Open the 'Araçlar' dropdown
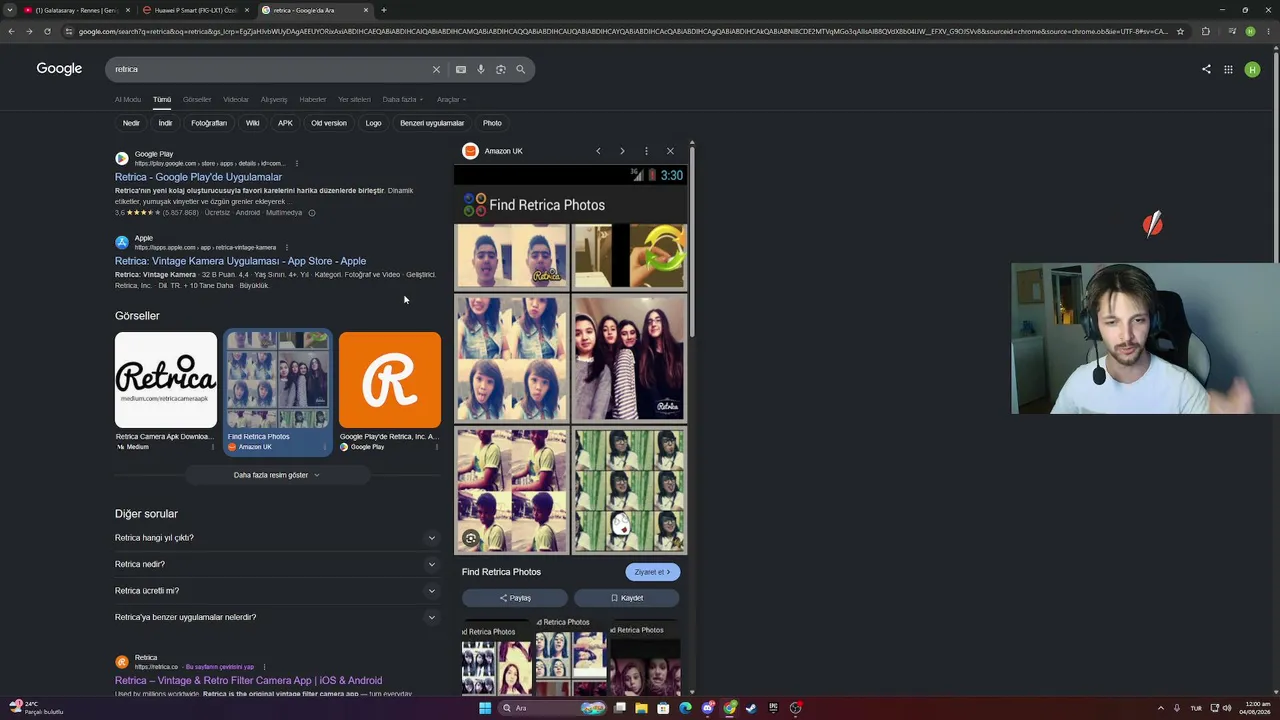The height and width of the screenshot is (720, 1280). pyautogui.click(x=452, y=100)
